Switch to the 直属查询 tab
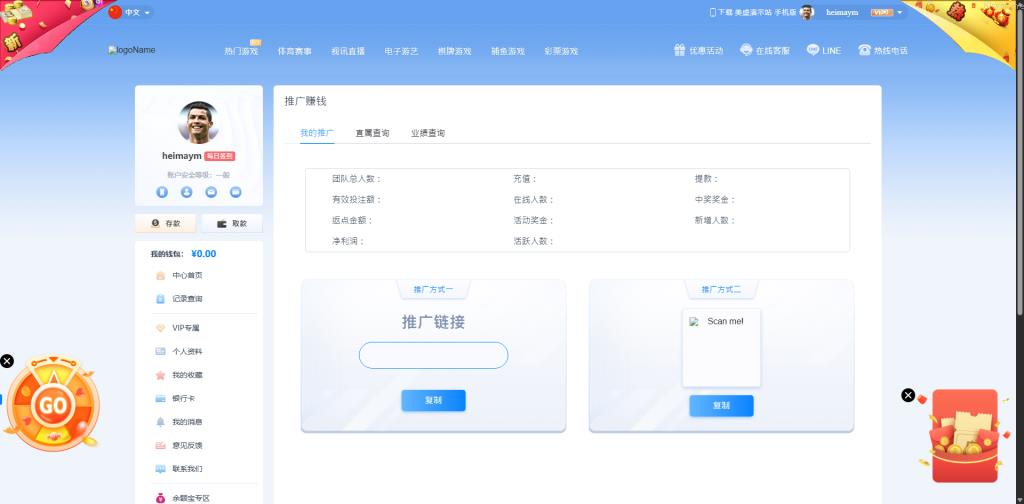Image resolution: width=1024 pixels, height=504 pixels. coord(372,133)
